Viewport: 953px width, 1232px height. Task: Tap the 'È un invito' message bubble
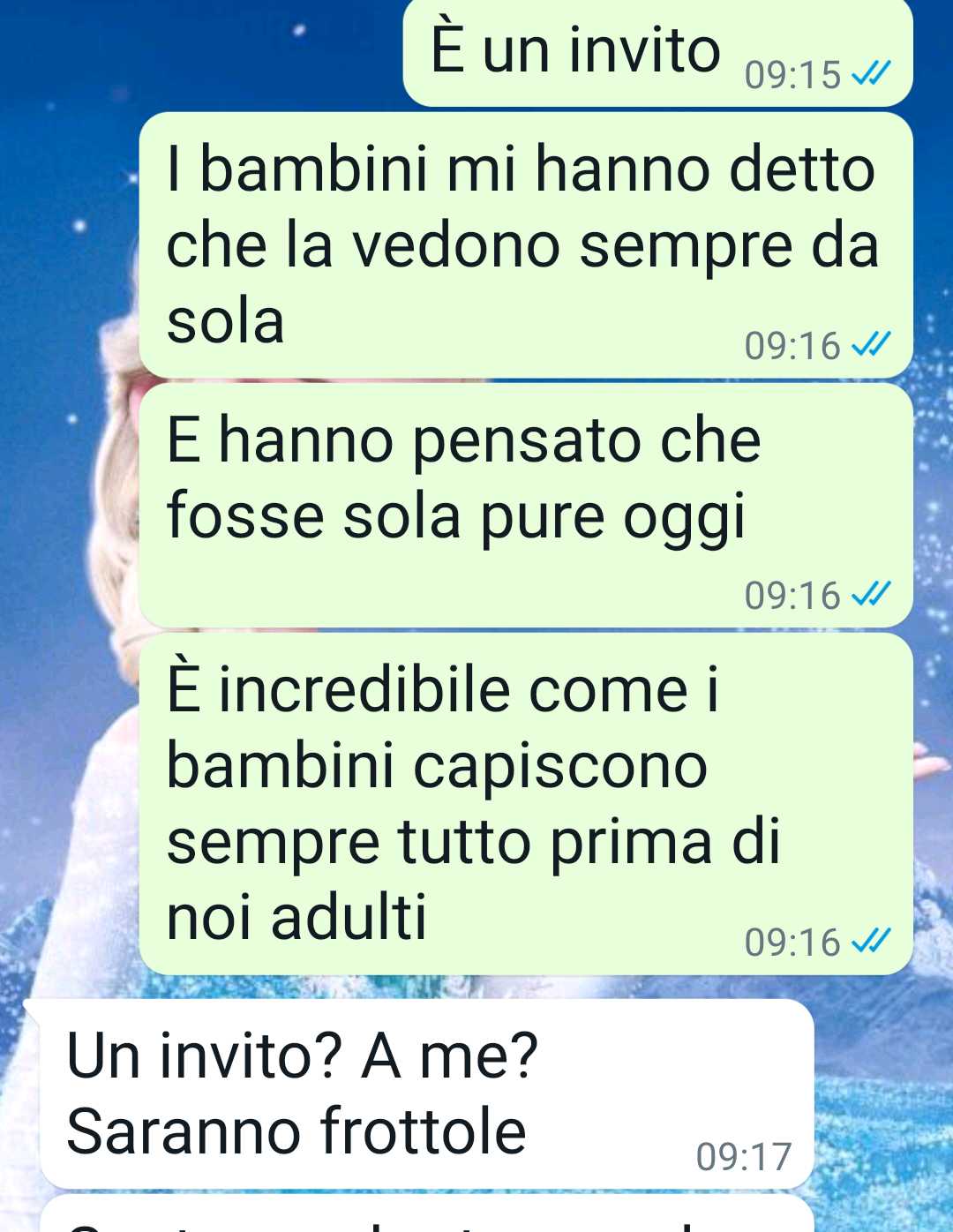tap(657, 53)
